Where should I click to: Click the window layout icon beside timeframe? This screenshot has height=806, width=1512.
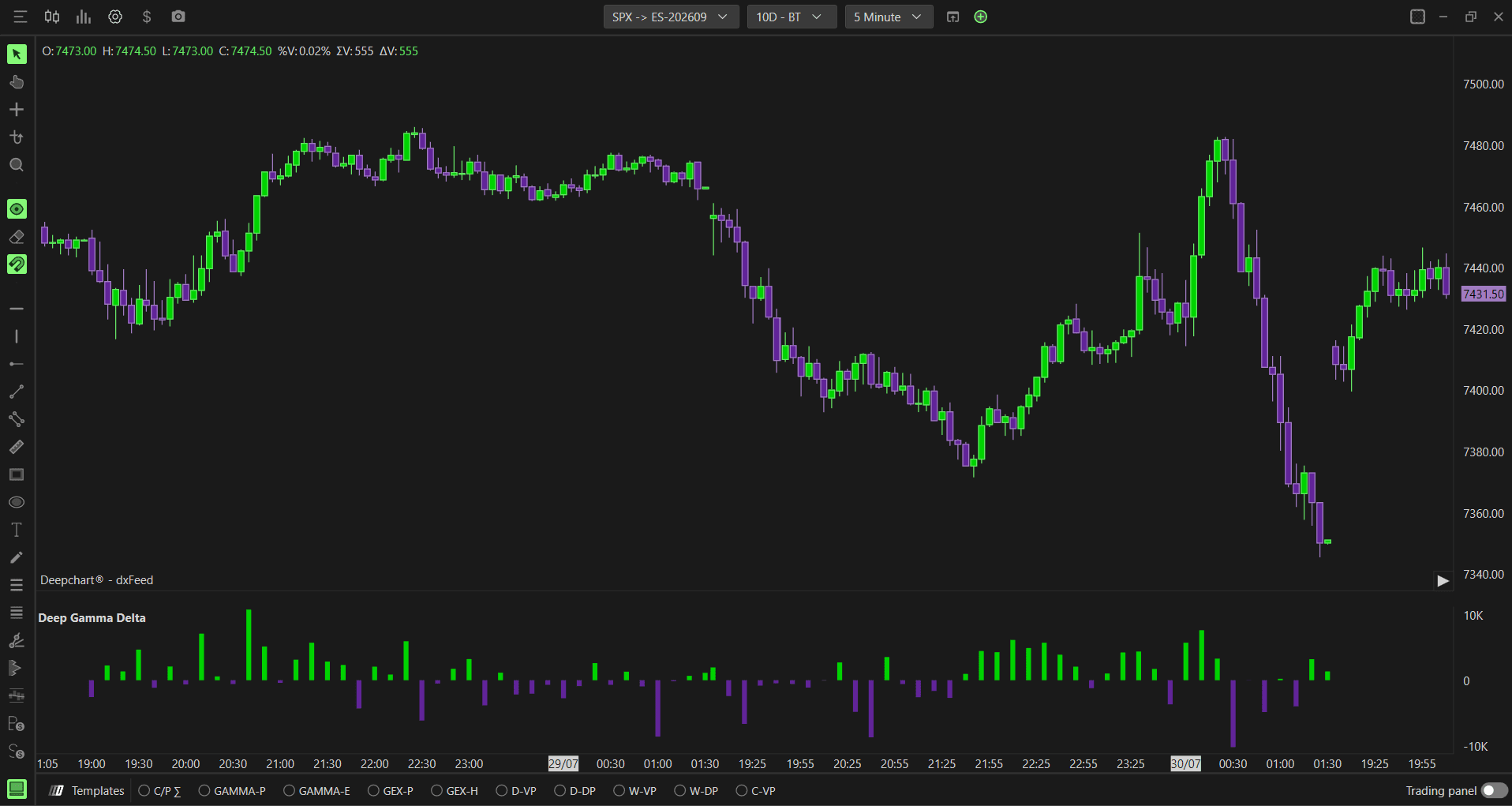(x=953, y=17)
